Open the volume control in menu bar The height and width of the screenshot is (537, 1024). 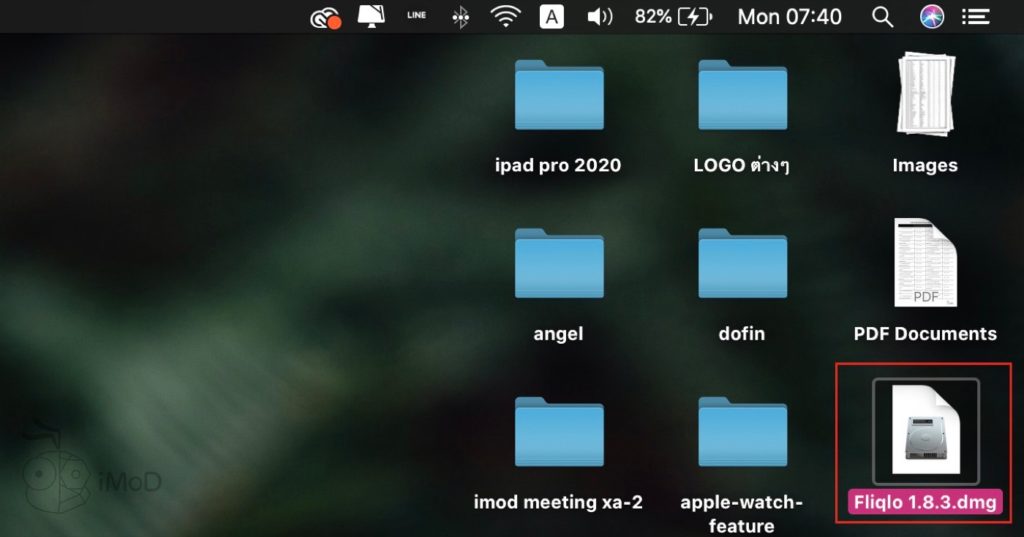600,17
